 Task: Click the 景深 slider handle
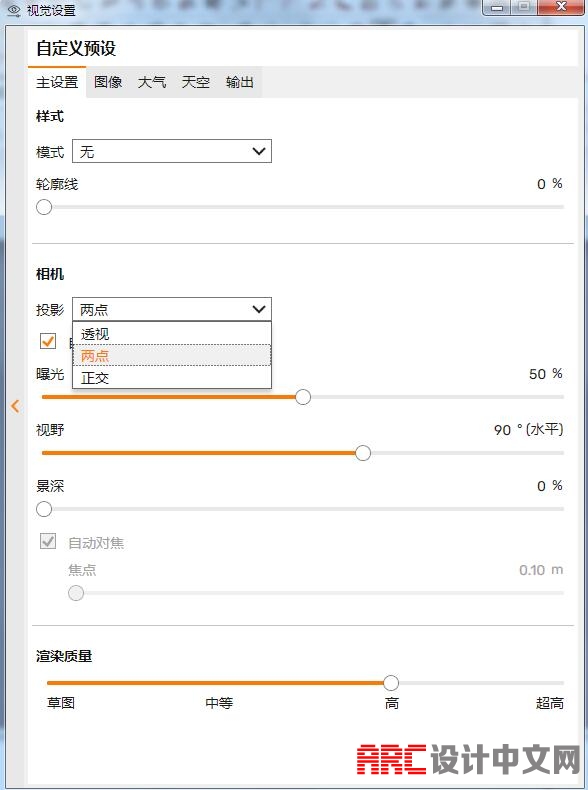[44, 509]
